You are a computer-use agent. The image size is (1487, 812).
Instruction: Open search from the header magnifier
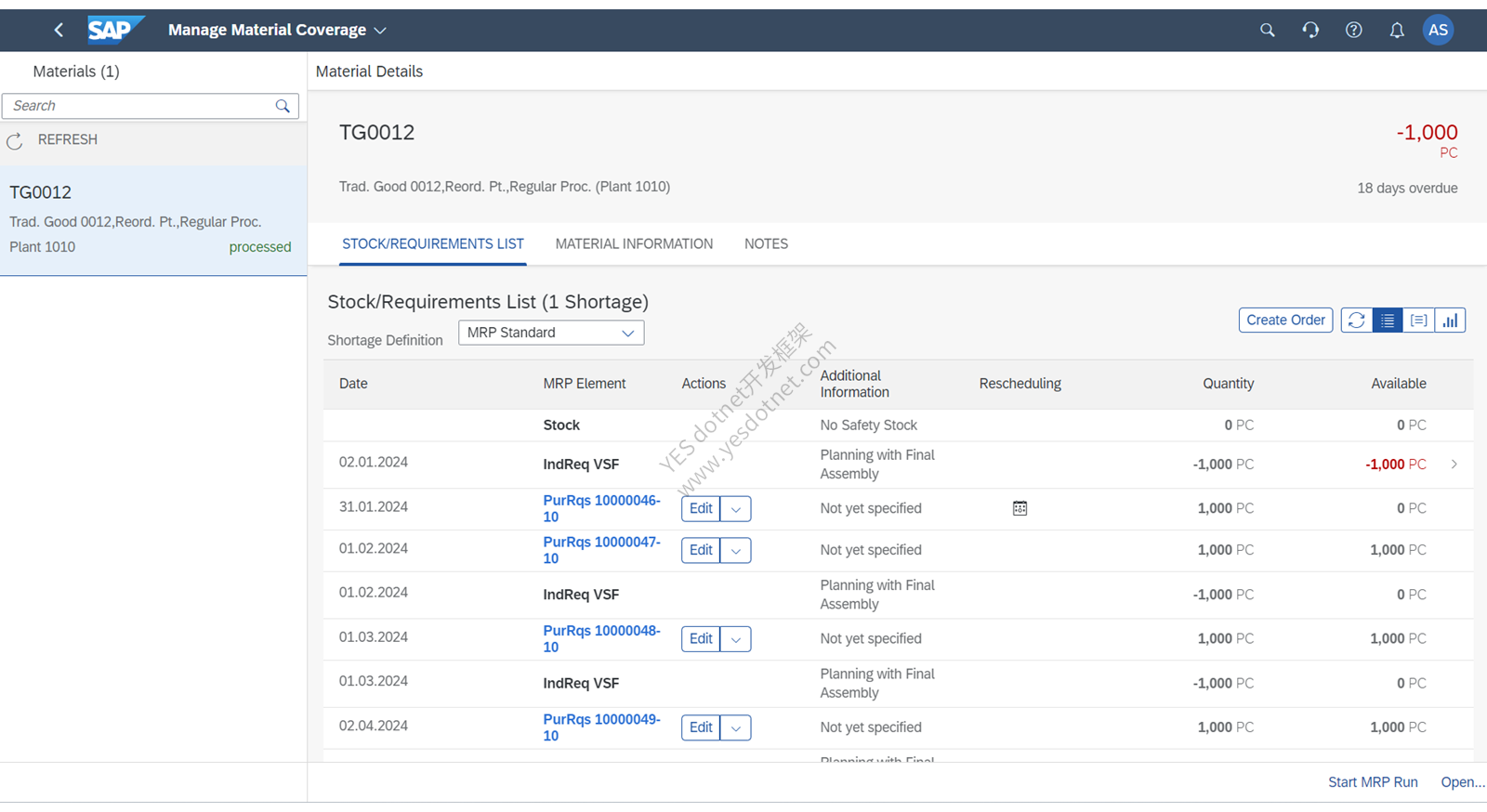coord(1267,30)
